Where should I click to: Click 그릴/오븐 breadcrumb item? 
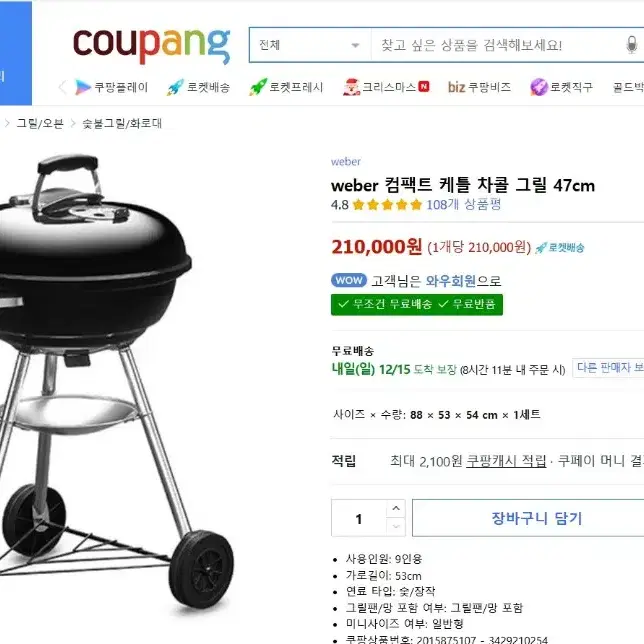coord(40,123)
